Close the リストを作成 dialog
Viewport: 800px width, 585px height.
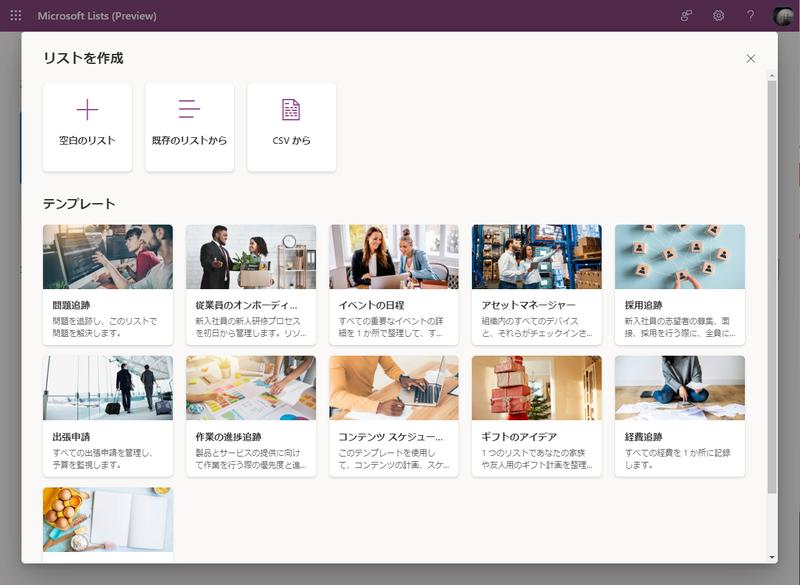751,59
